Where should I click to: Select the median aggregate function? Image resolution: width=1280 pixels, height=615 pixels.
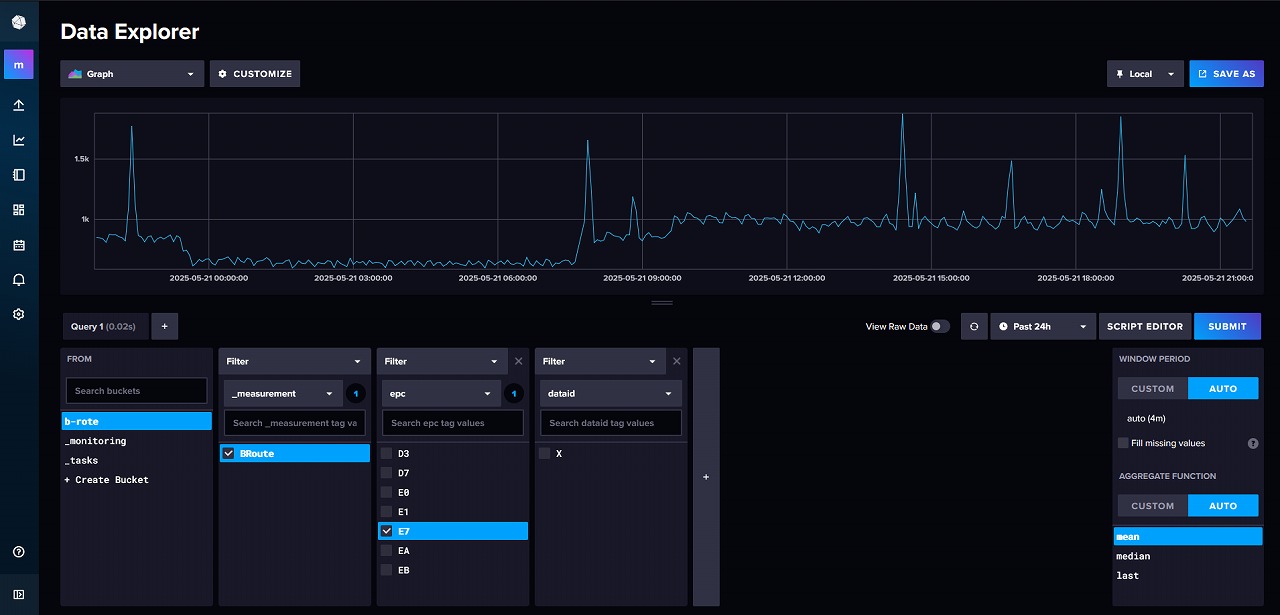pyautogui.click(x=1188, y=556)
